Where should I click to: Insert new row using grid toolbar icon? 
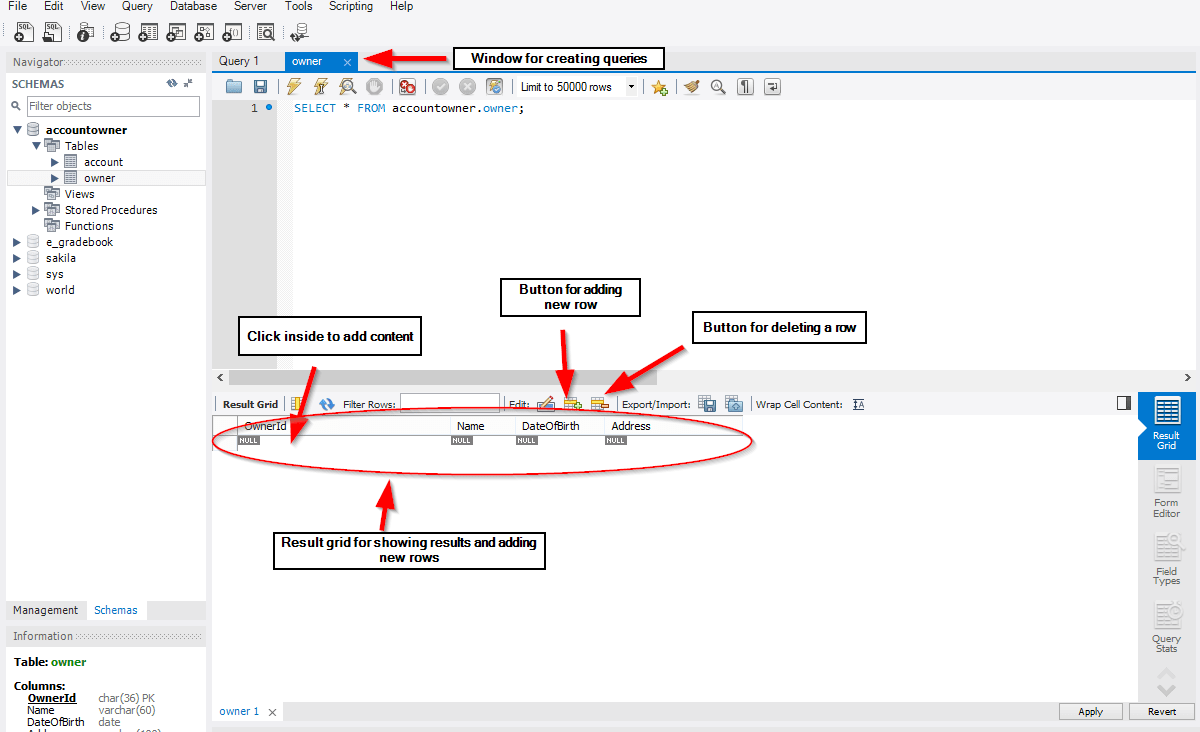tap(572, 403)
